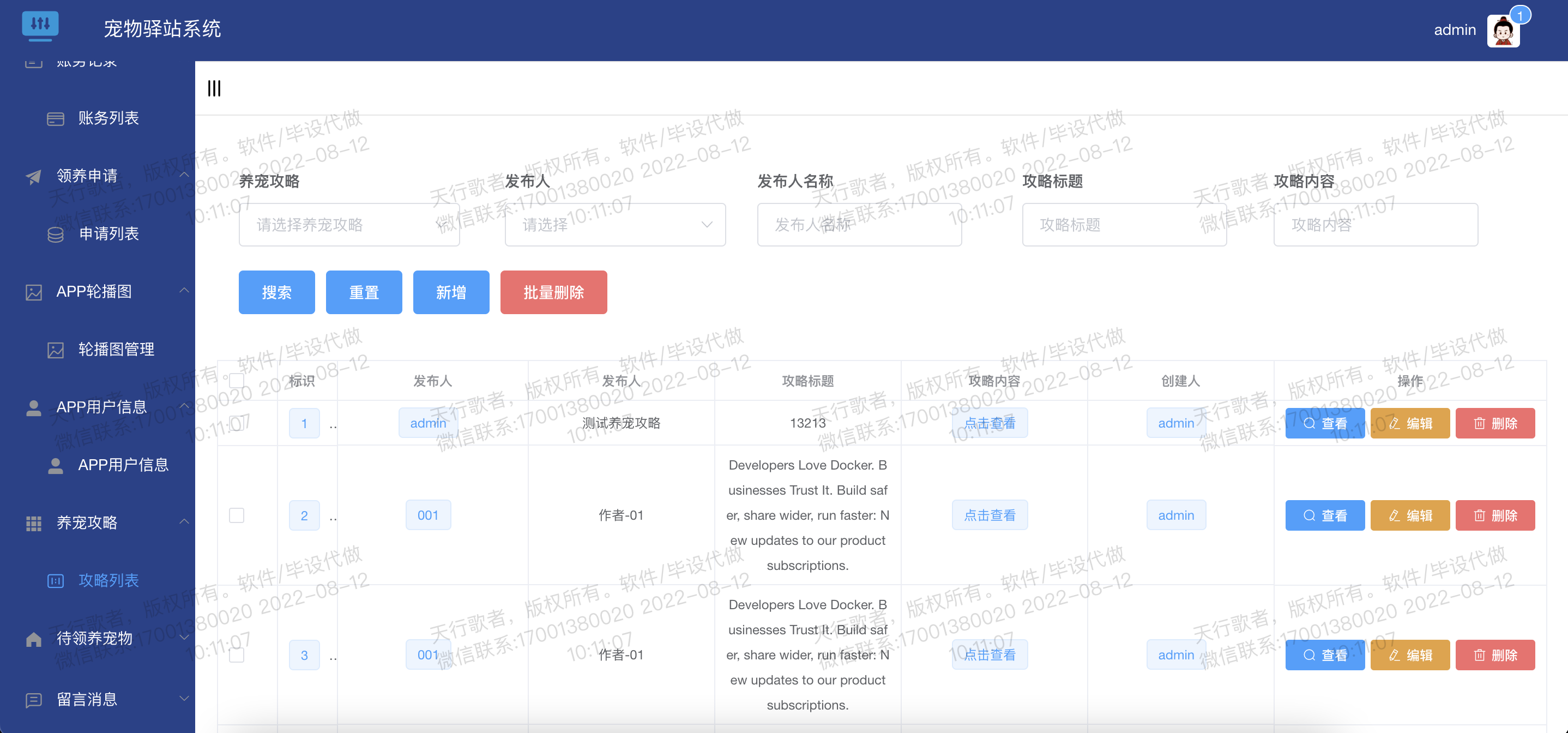Click the 搜索 button
1568x733 pixels.
[276, 292]
